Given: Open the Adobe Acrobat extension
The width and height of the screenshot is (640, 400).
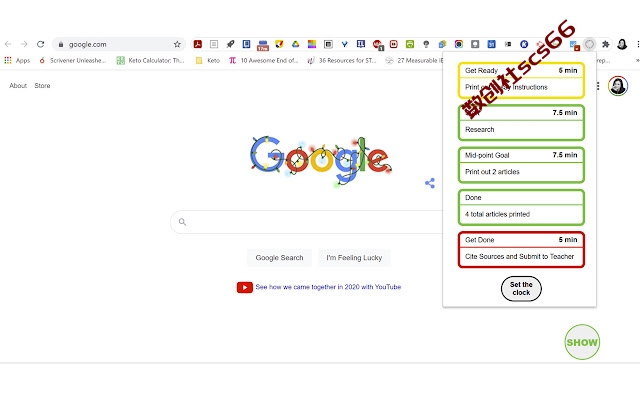Looking at the screenshot, I should click(x=198, y=44).
